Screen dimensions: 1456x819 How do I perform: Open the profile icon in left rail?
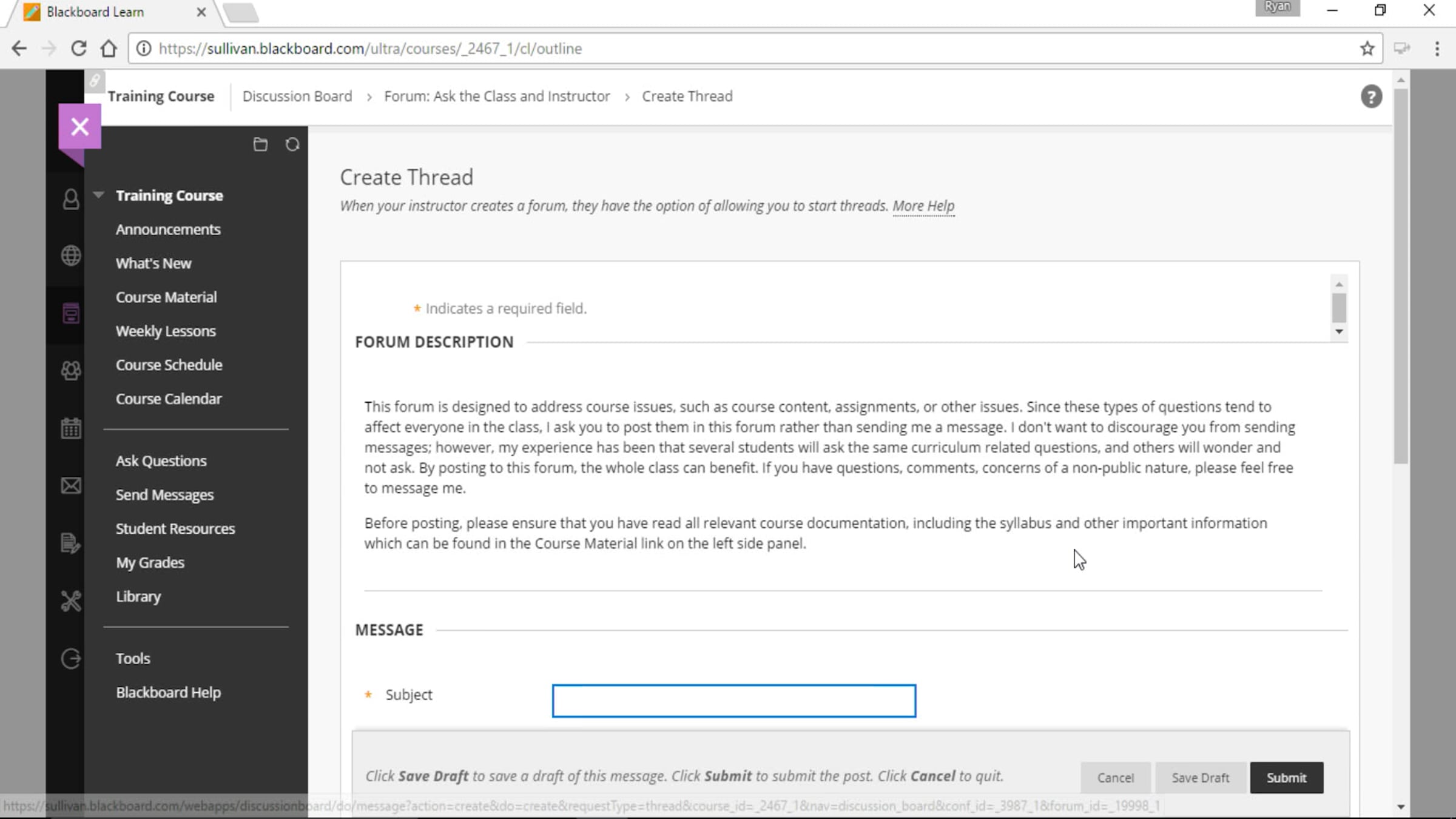coord(71,199)
